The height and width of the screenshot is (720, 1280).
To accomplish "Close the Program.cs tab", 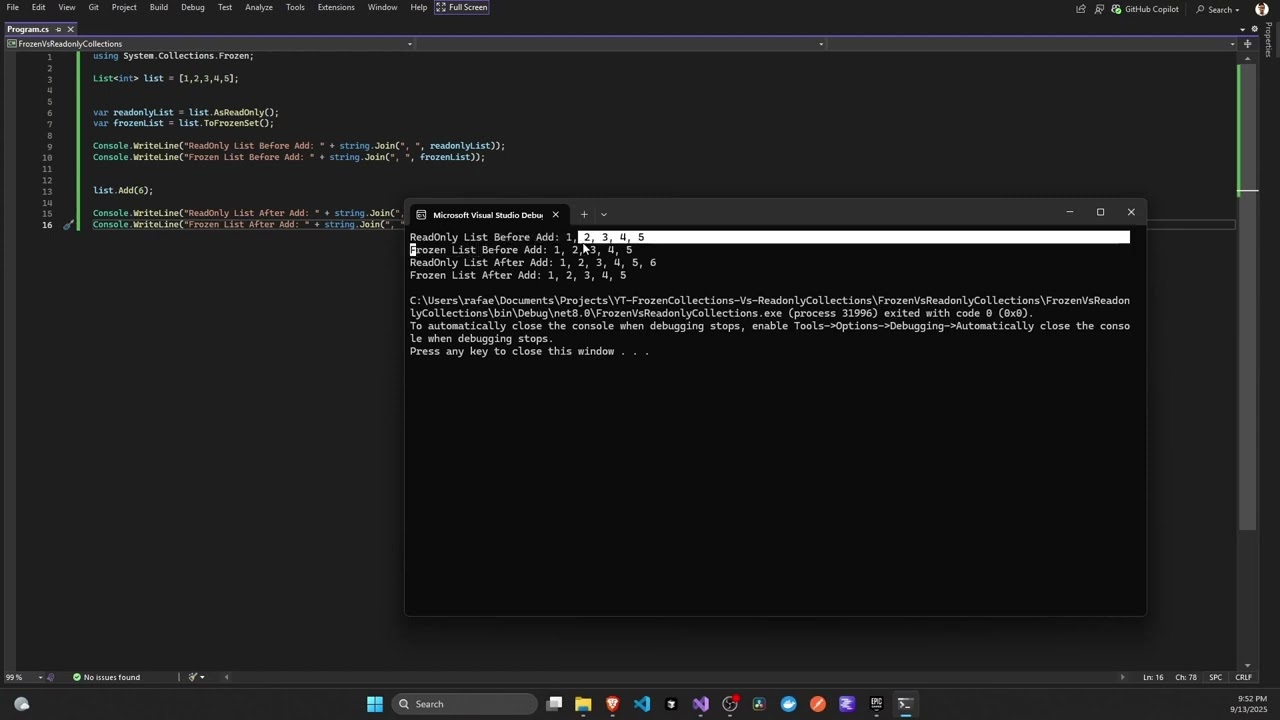I will coord(70,29).
